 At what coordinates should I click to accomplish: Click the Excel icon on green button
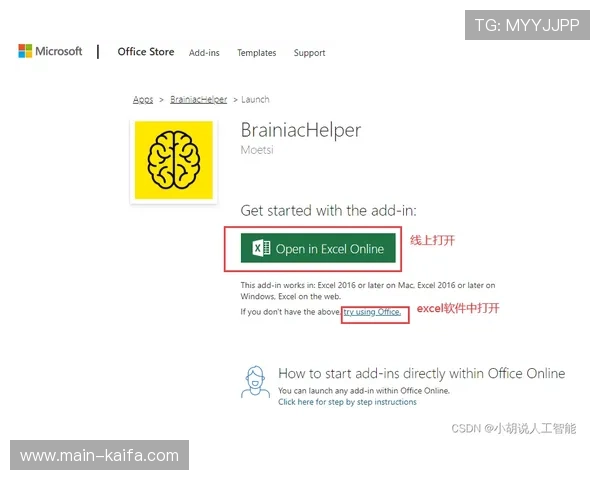[261, 249]
